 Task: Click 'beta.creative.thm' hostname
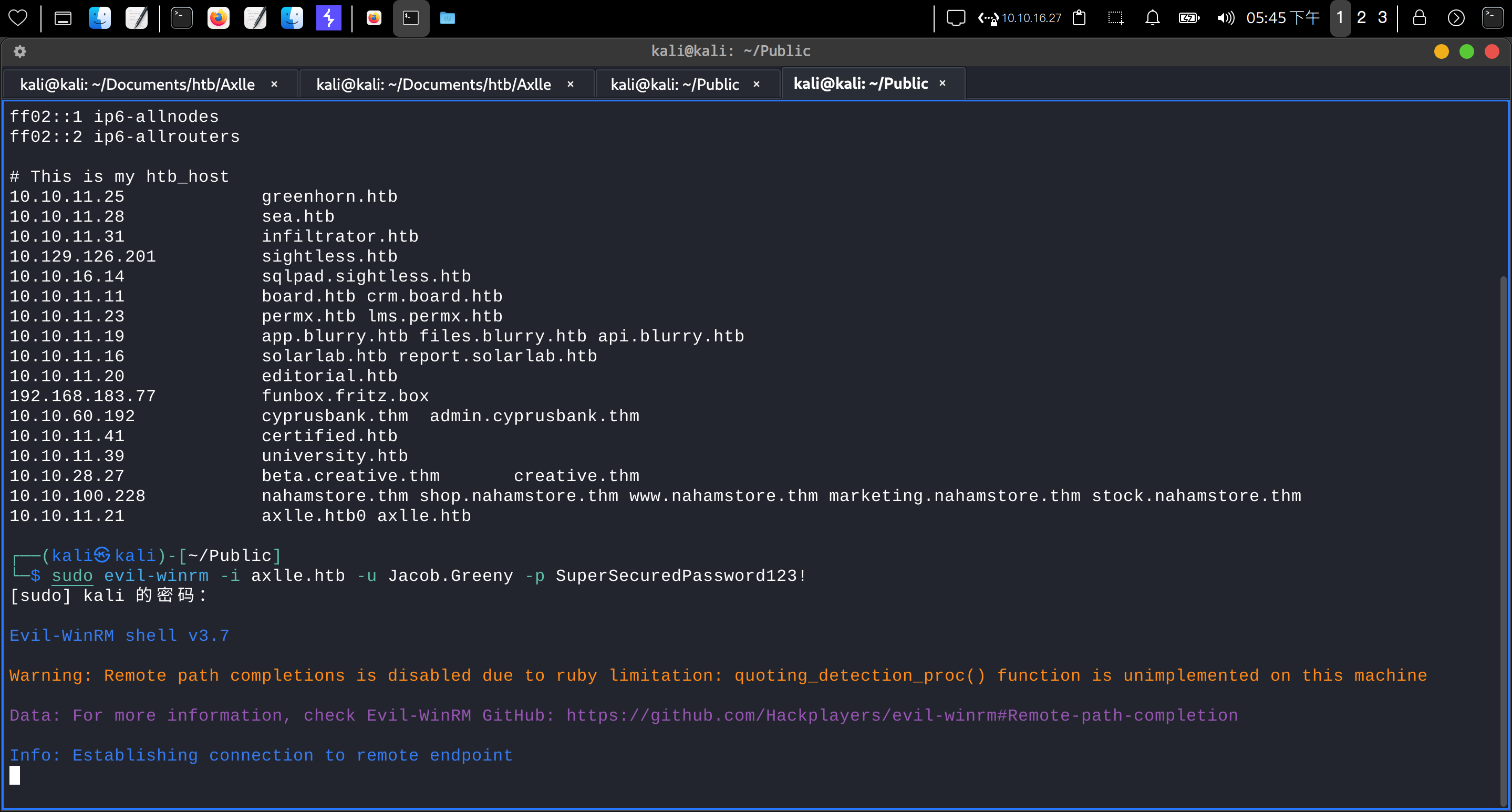pos(351,476)
